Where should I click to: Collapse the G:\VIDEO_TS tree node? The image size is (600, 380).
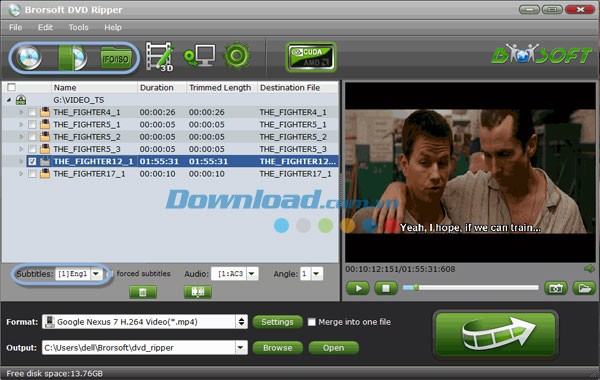(x=9, y=100)
